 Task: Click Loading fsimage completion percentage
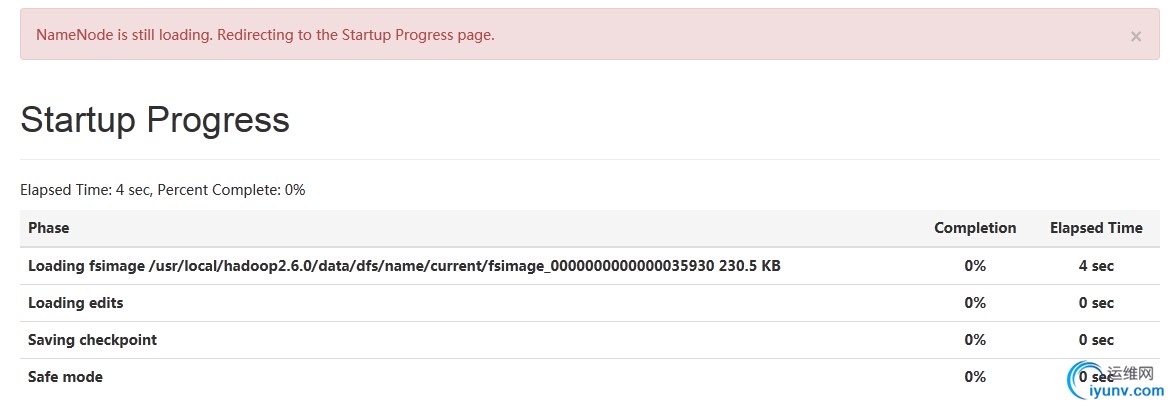[x=975, y=266]
